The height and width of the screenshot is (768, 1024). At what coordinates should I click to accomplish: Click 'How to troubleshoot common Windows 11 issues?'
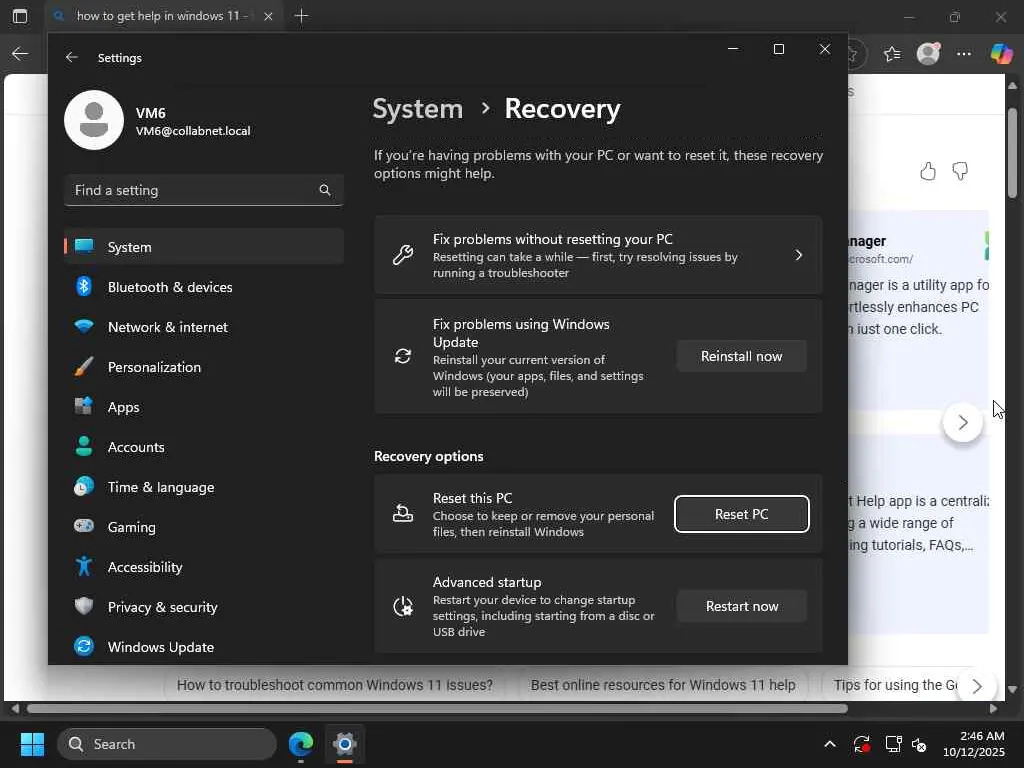334,685
